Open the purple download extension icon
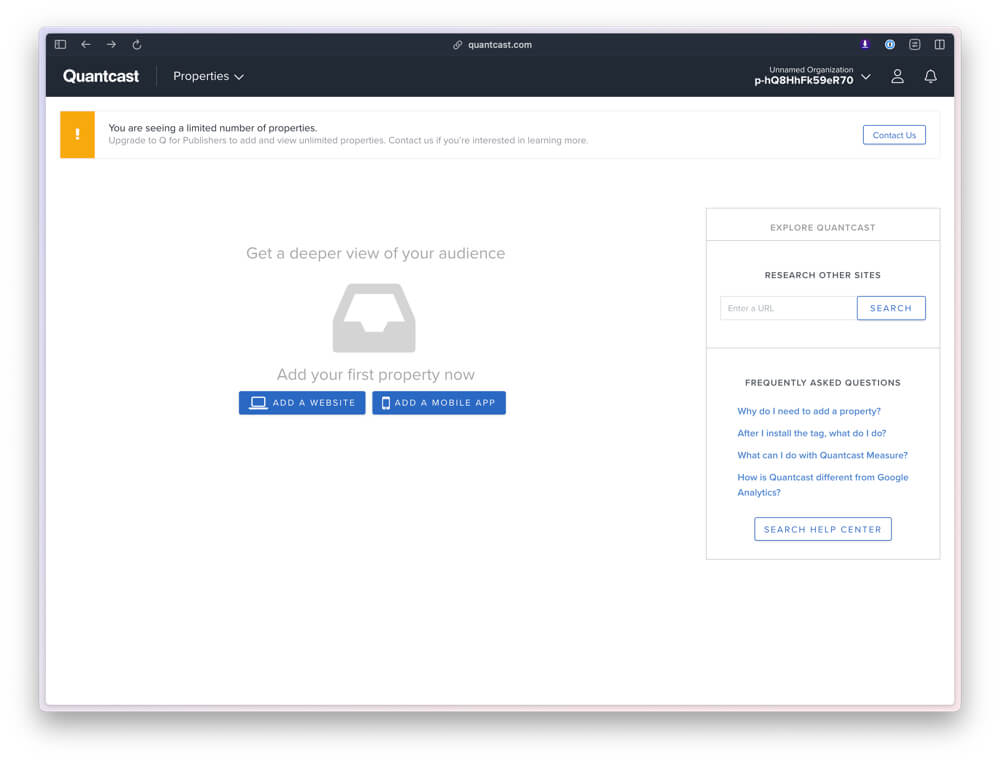1000x763 pixels. 865,45
